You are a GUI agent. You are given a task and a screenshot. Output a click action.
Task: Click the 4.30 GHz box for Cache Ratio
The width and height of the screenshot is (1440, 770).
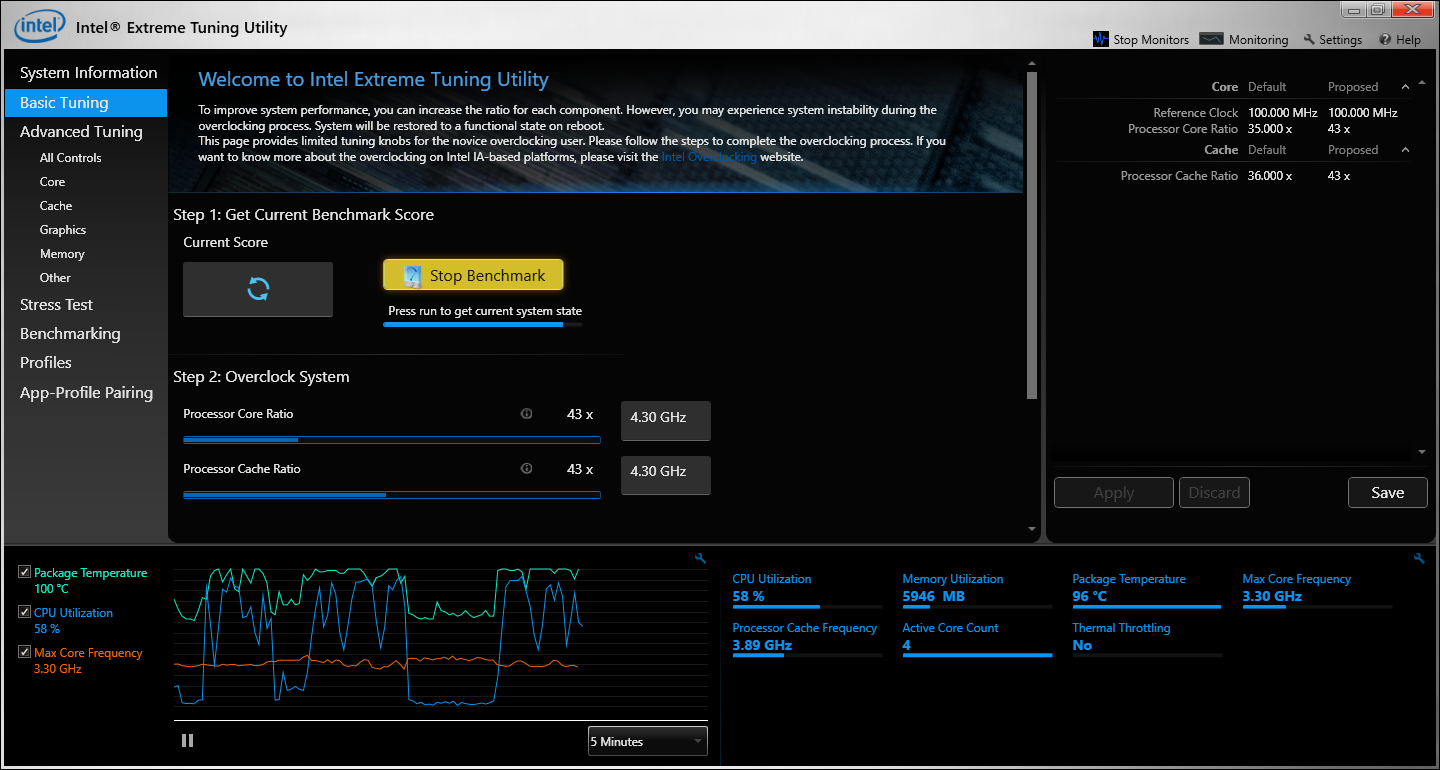(x=666, y=475)
